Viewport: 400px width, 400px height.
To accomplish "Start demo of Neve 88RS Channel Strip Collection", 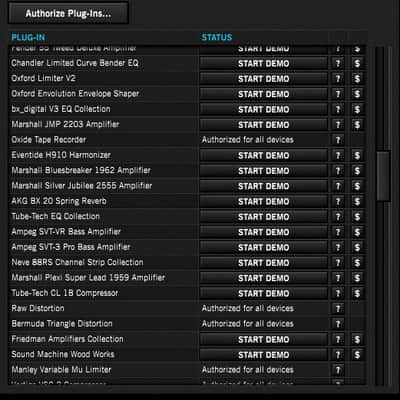I will 264,263.
